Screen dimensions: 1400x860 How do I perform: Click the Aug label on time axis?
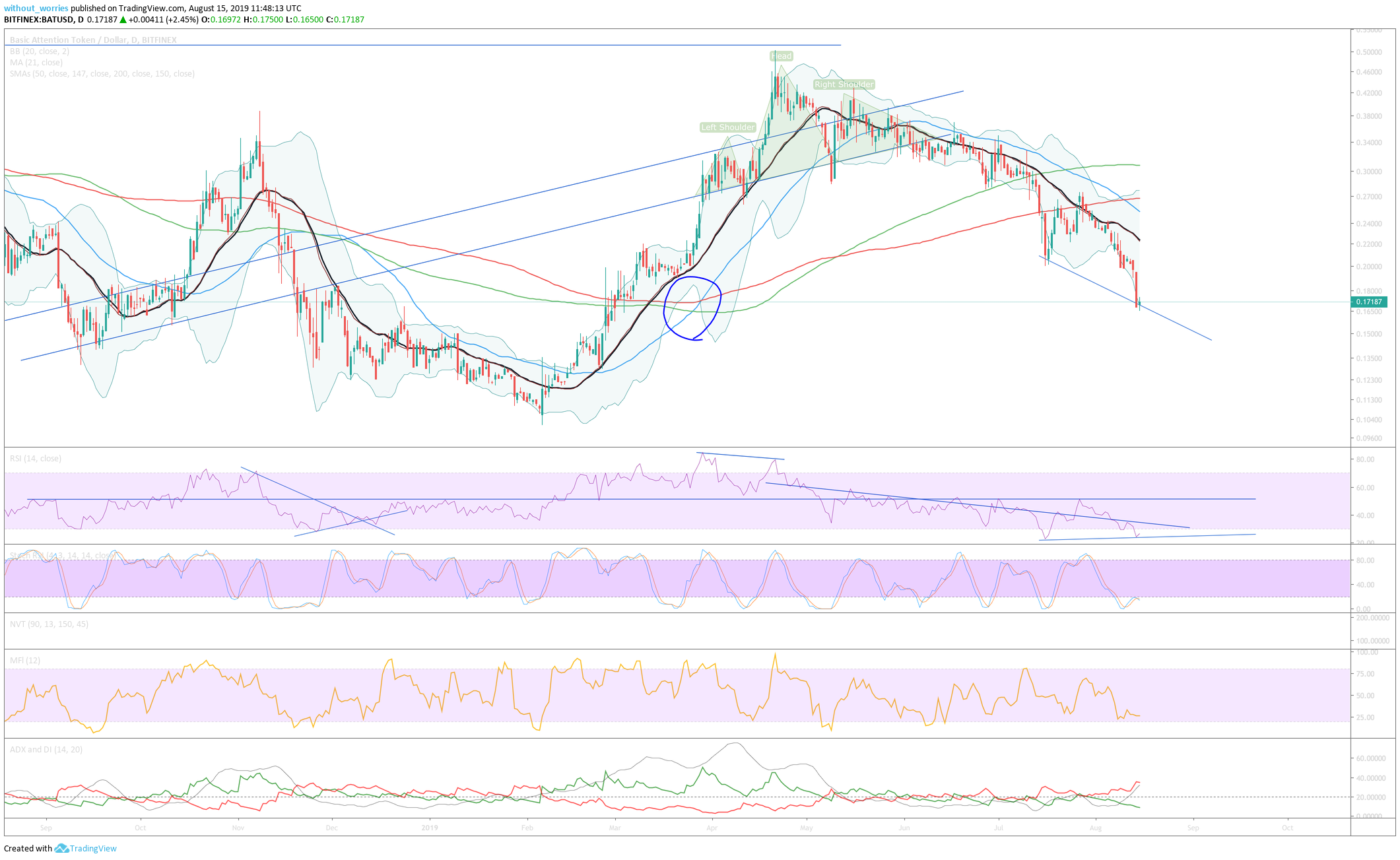[1096, 828]
